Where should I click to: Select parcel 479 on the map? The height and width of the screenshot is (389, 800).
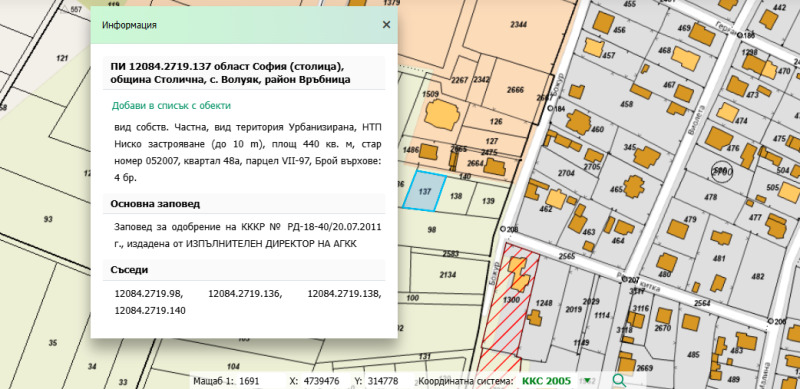(x=690, y=220)
